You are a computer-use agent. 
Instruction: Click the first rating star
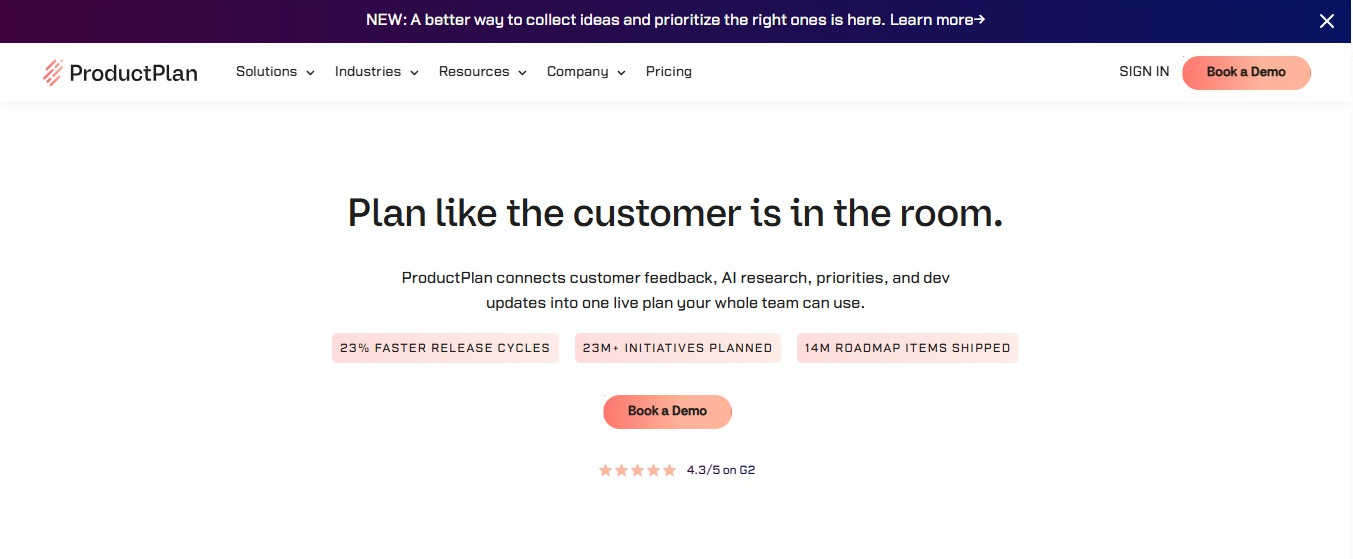pos(605,470)
